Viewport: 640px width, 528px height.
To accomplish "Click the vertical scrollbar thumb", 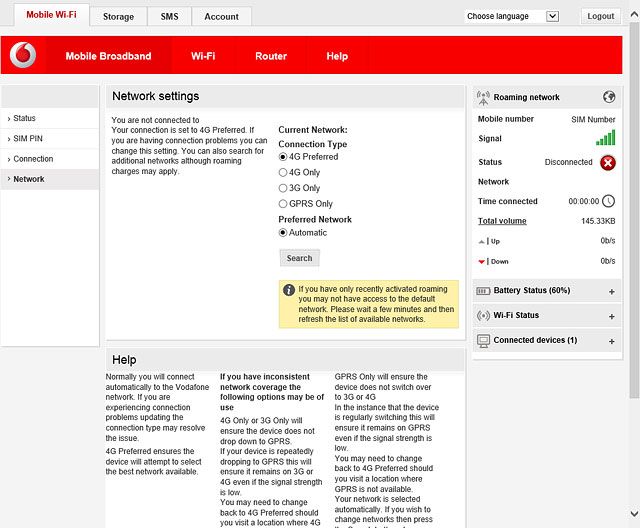I will (634, 210).
